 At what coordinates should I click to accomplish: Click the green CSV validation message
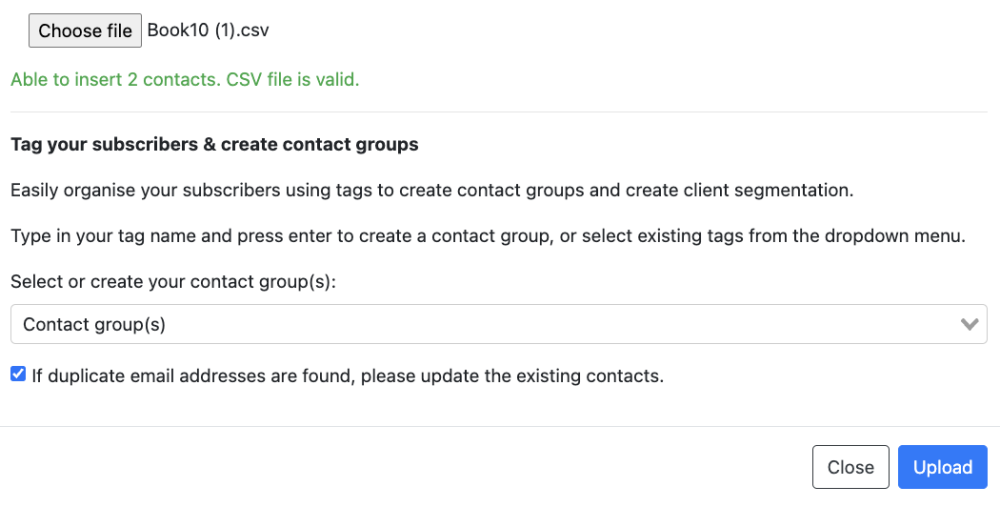coord(184,80)
